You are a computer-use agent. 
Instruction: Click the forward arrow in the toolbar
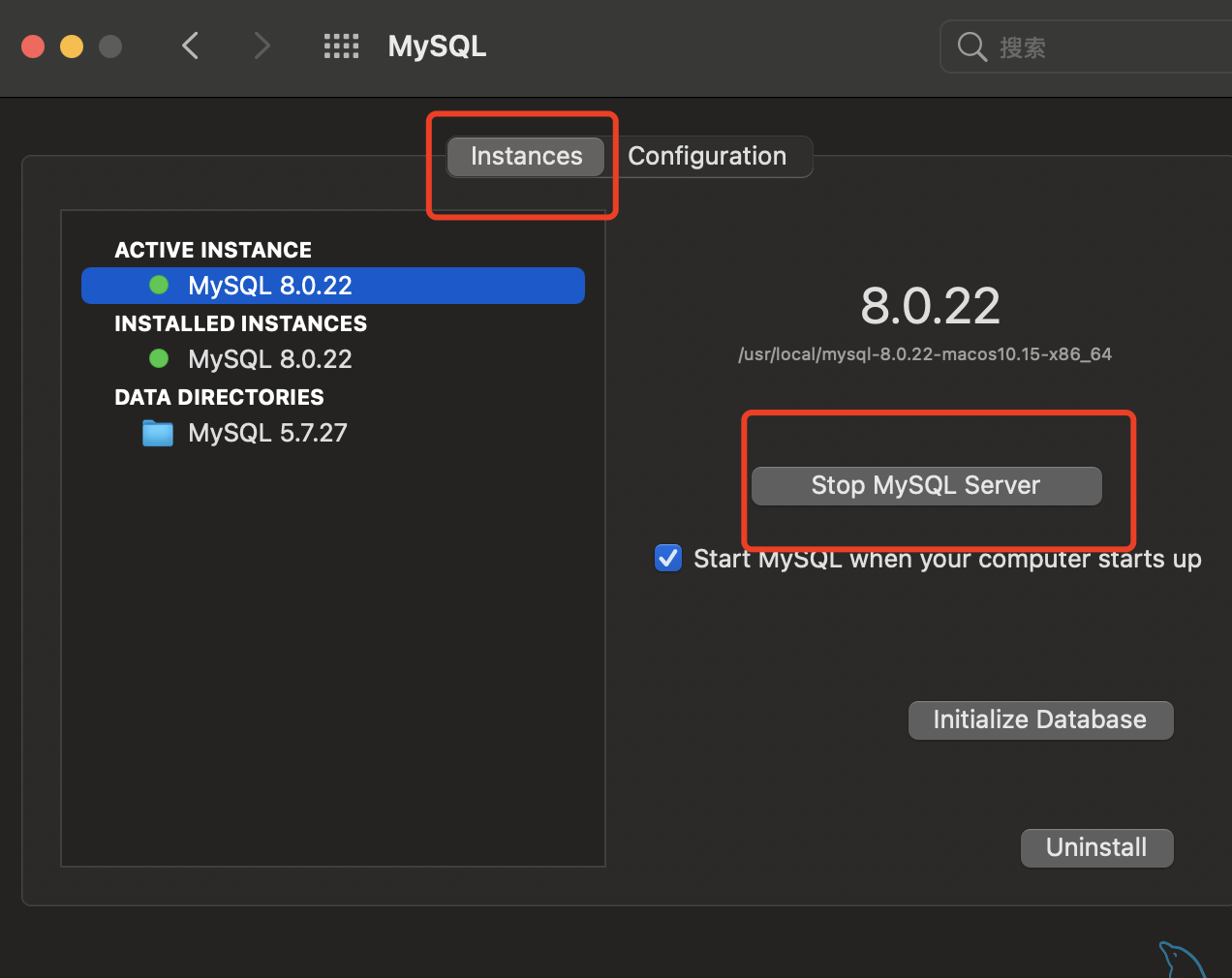pos(261,46)
